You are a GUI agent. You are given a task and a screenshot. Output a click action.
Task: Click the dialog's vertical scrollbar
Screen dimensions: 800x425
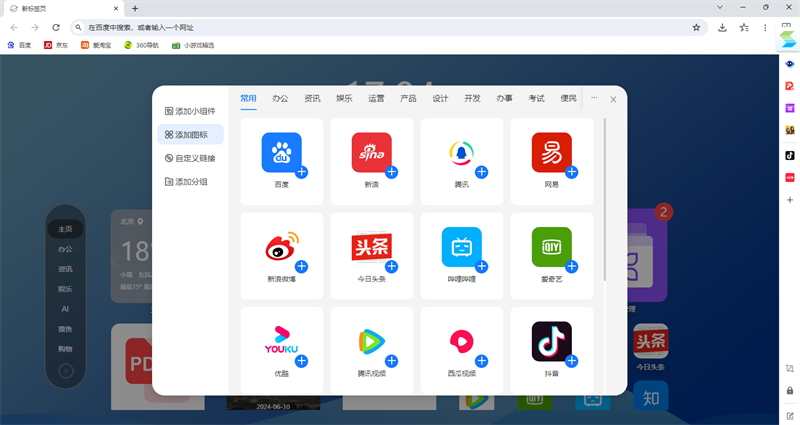click(x=605, y=199)
